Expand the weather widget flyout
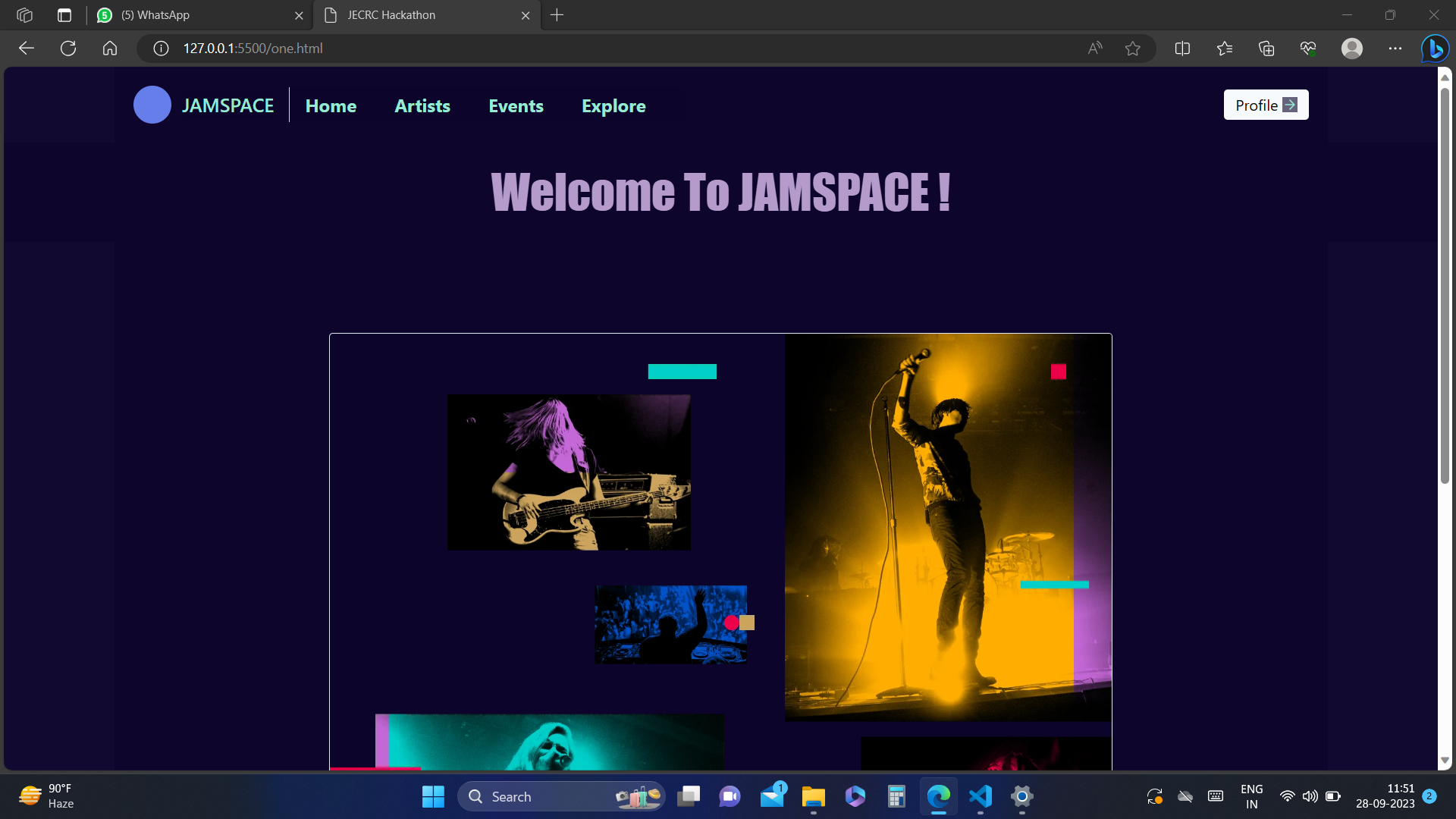The image size is (1456, 819). 45,796
